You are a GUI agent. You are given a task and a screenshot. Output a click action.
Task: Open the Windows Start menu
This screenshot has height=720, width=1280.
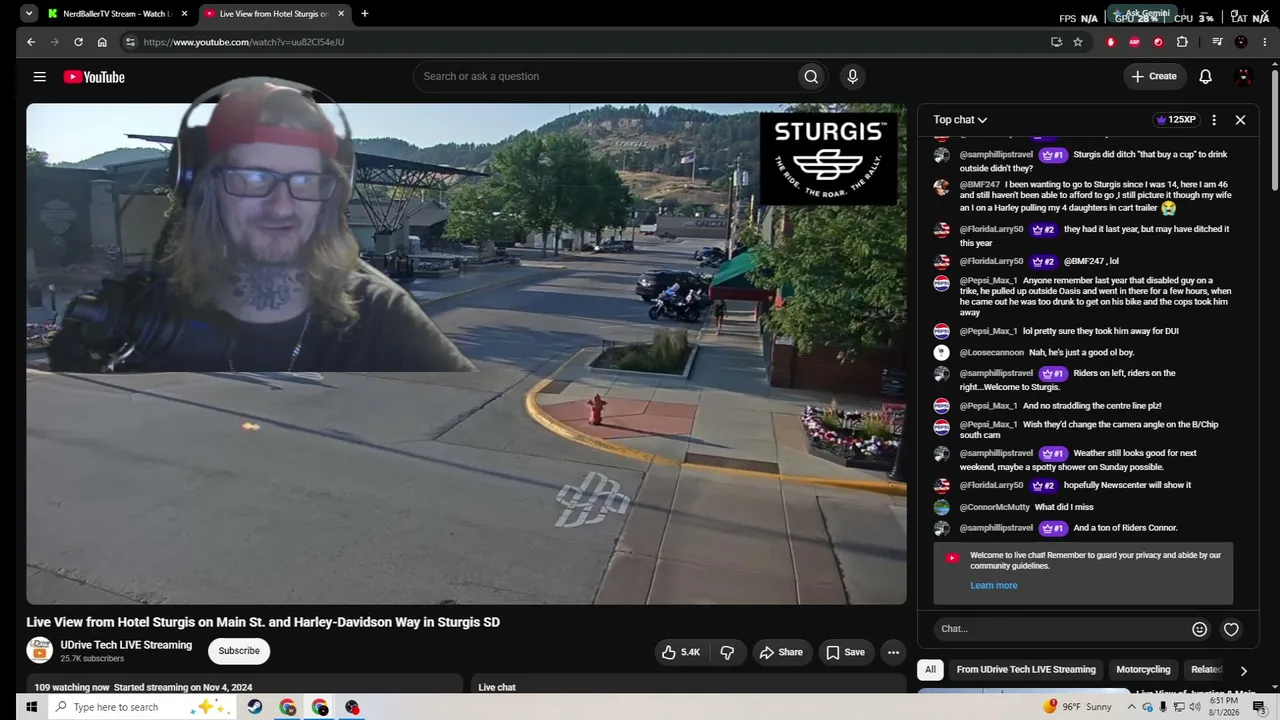tap(31, 707)
